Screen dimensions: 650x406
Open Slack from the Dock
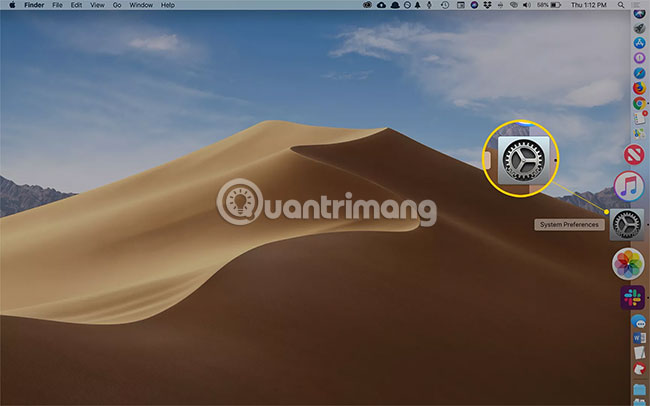pos(633,297)
